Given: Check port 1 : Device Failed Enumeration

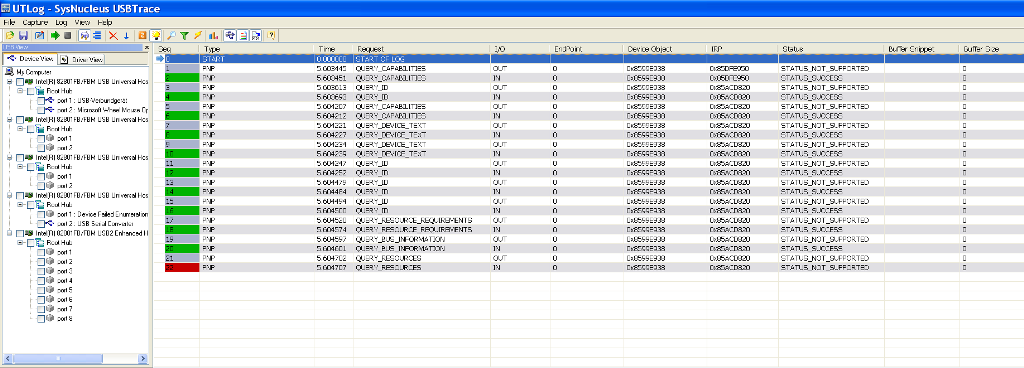Looking at the screenshot, I should 40,214.
